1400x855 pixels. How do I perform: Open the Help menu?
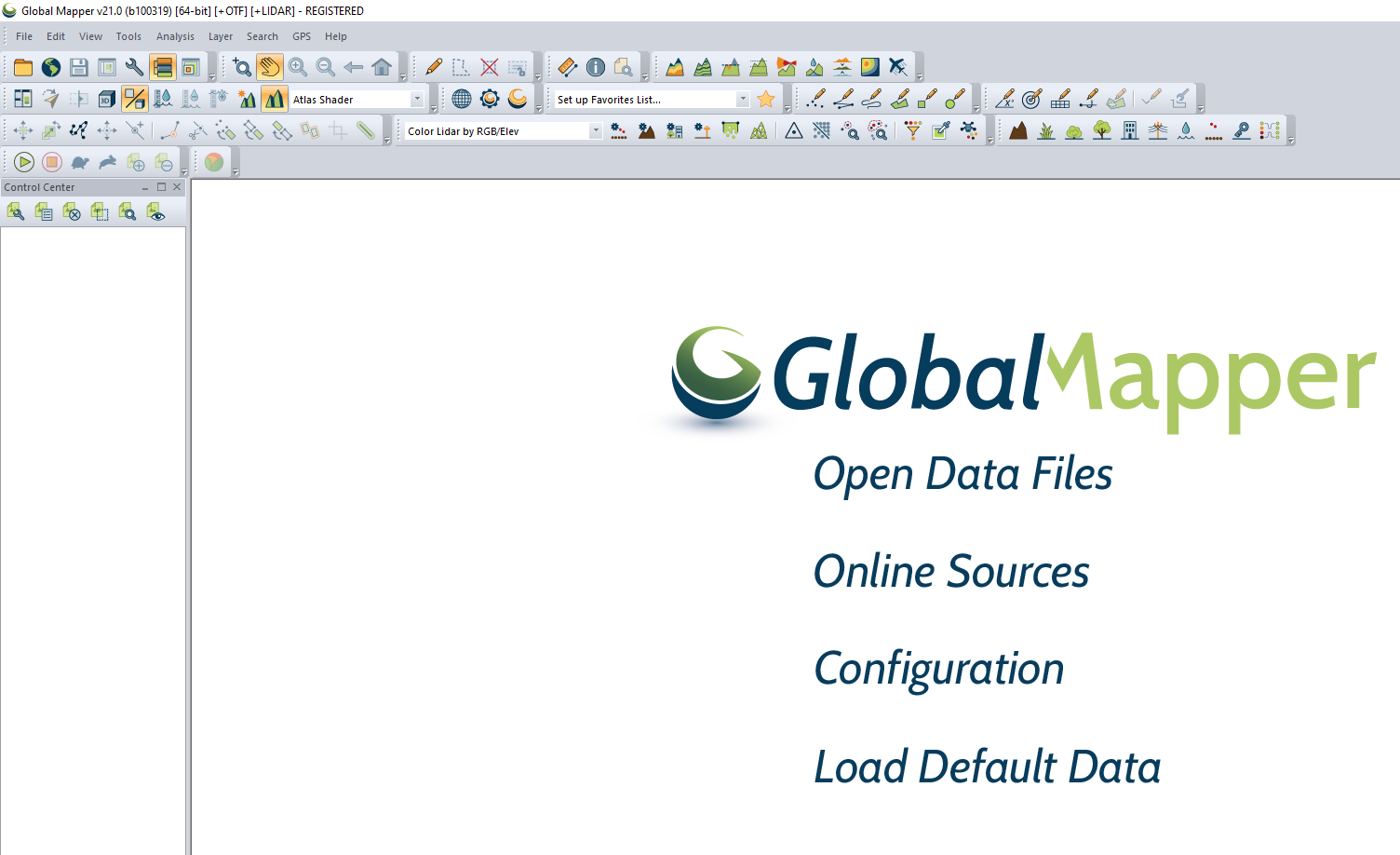click(336, 36)
